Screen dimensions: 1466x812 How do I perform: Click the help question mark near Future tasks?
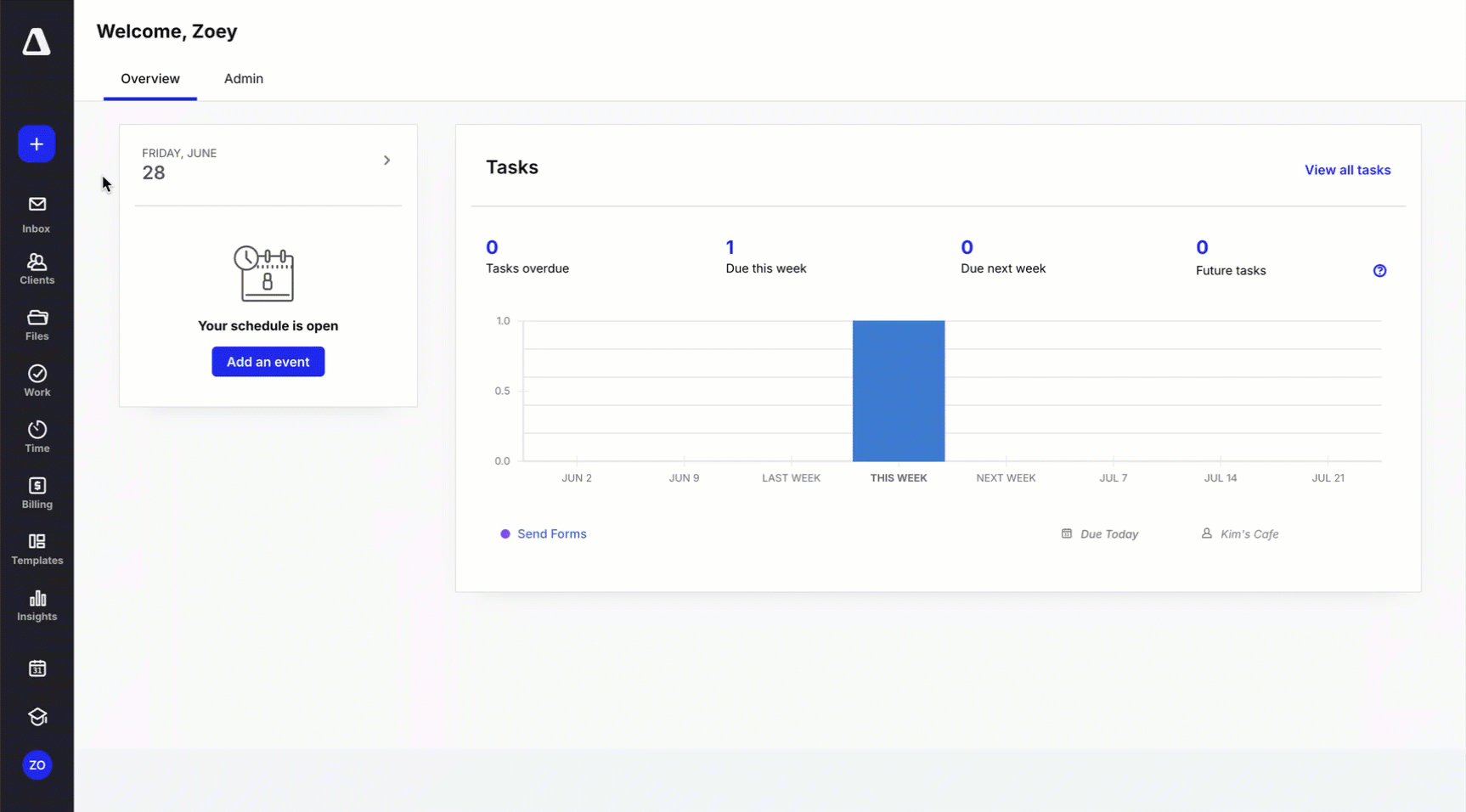1380,270
